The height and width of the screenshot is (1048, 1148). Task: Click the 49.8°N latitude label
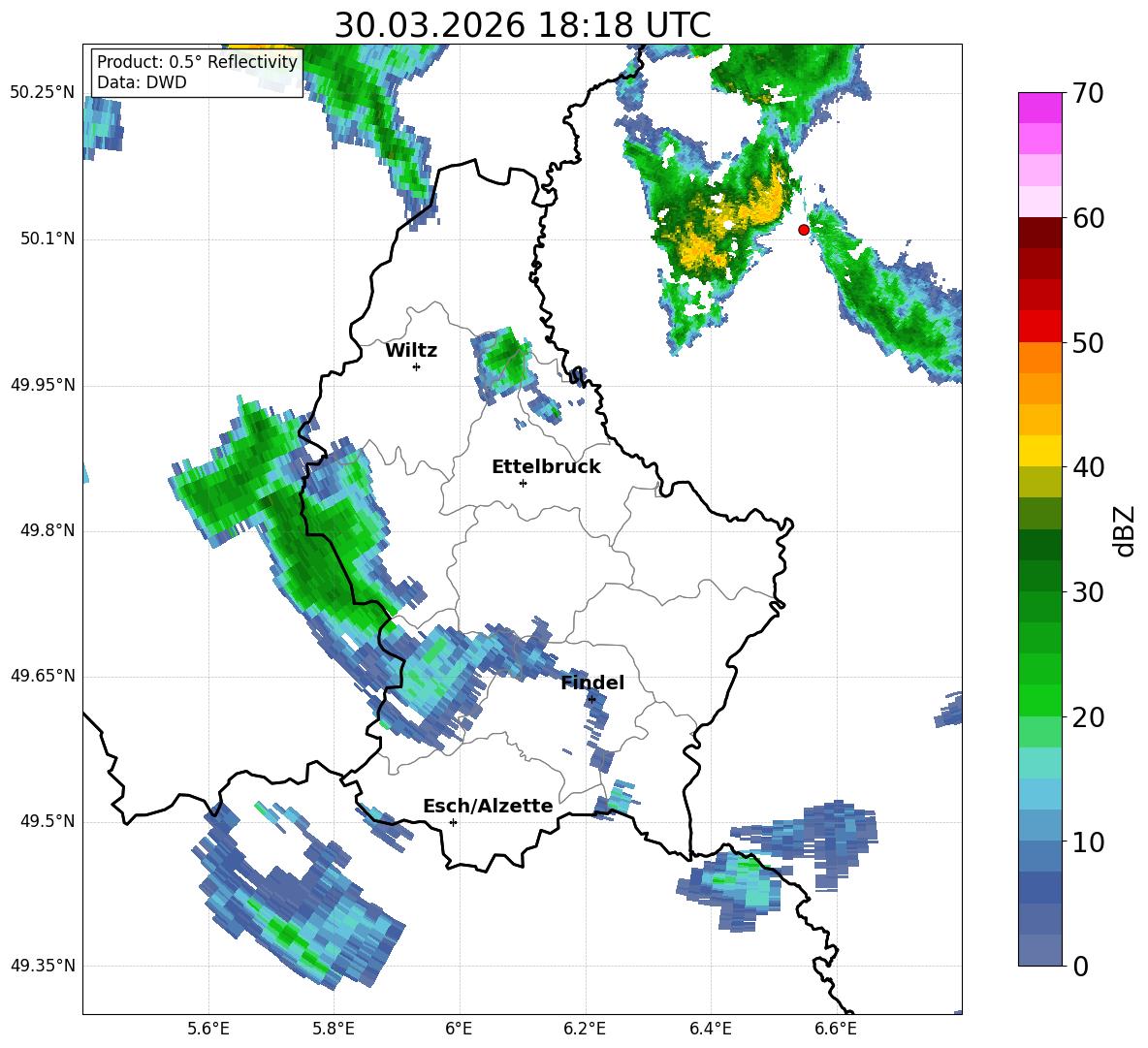point(47,530)
